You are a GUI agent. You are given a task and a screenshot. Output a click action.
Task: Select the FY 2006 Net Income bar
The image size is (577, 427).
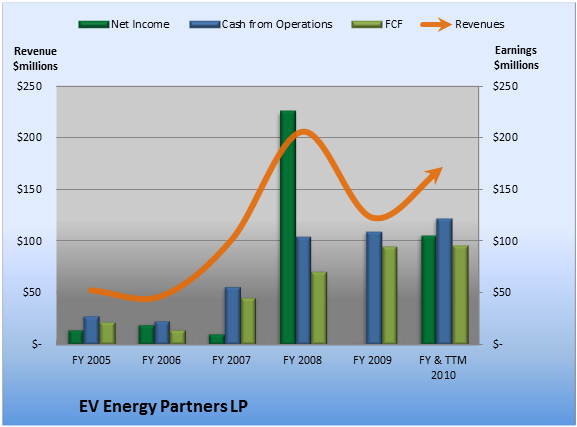click(146, 335)
